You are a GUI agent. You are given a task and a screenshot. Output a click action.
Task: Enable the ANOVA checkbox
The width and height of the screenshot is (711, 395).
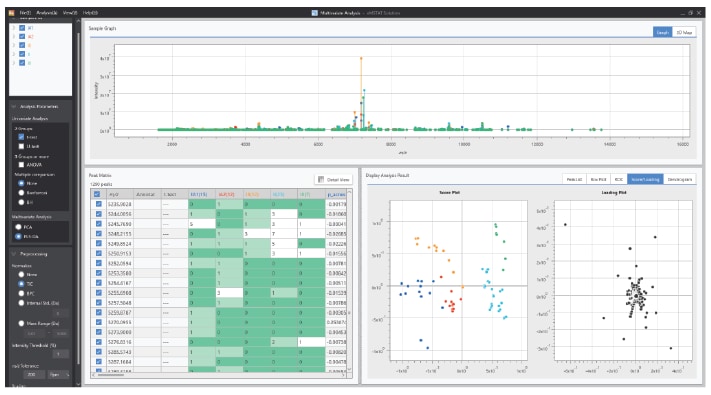click(21, 165)
